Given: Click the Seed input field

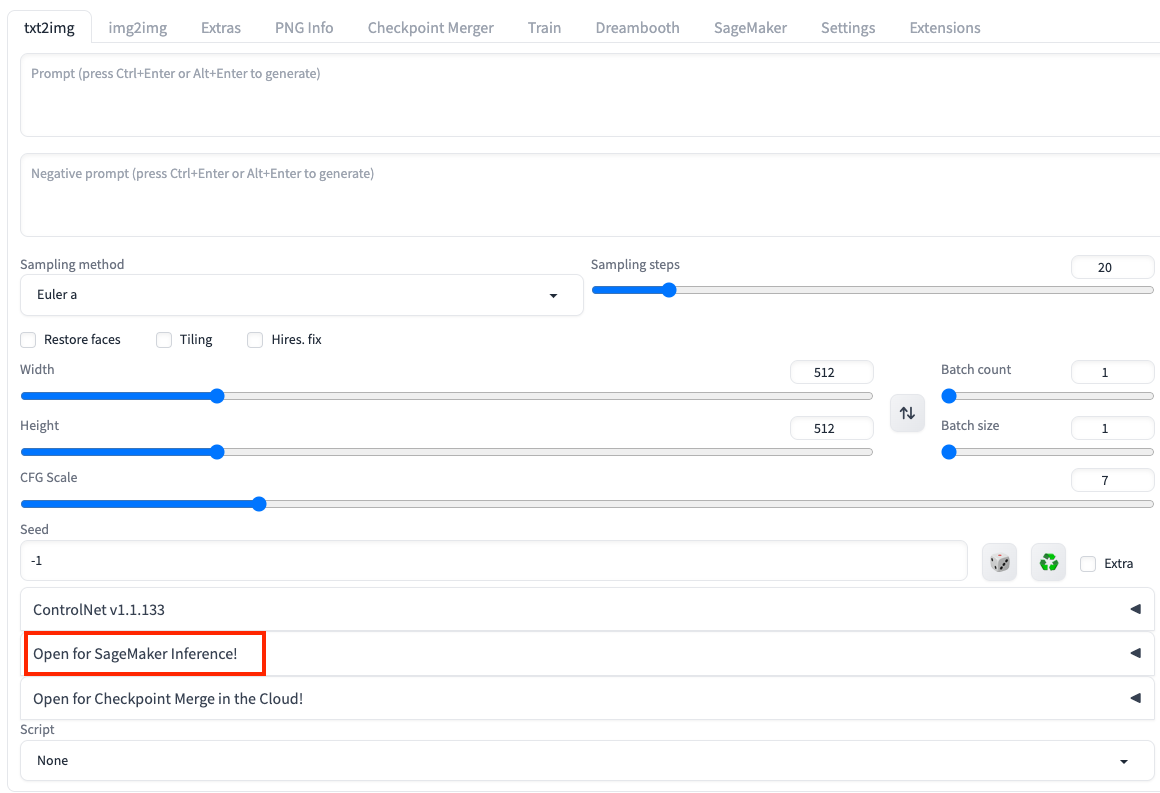Looking at the screenshot, I should click(493, 561).
